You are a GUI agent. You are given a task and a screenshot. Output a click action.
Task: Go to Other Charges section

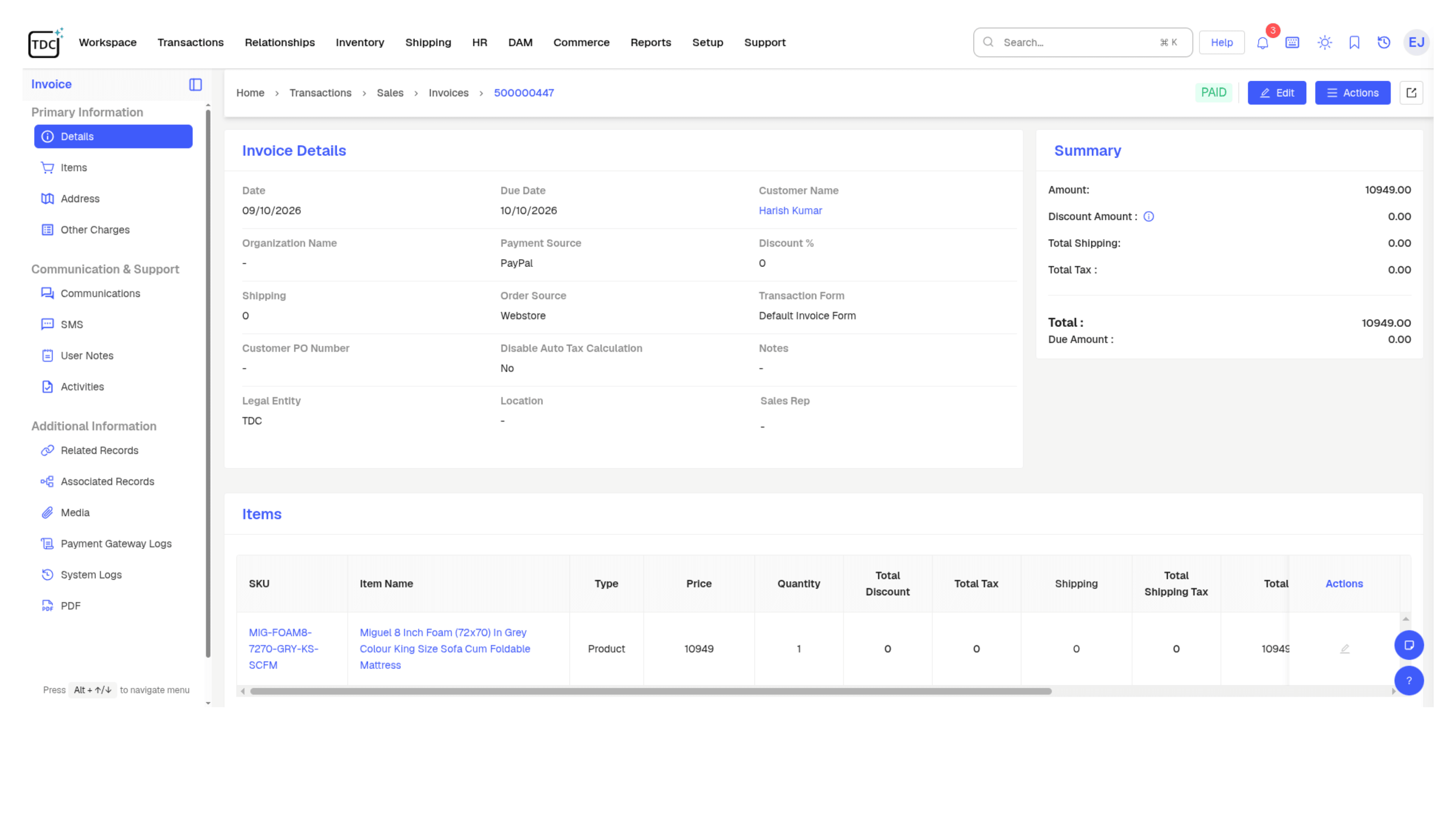point(113,230)
